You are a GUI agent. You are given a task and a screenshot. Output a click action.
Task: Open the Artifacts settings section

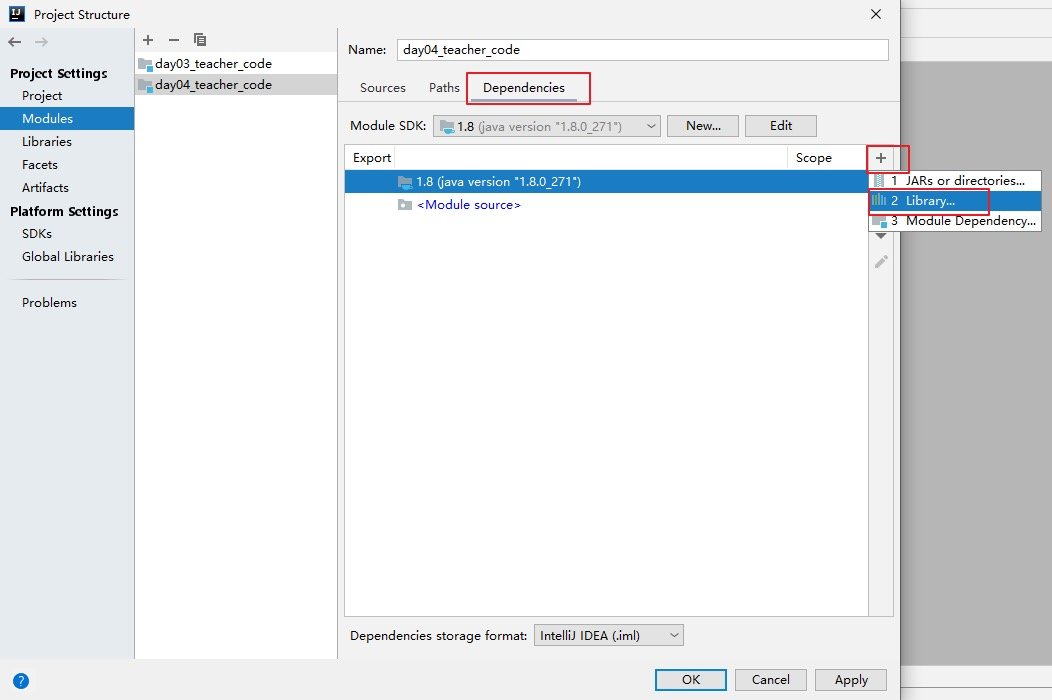pyautogui.click(x=45, y=187)
